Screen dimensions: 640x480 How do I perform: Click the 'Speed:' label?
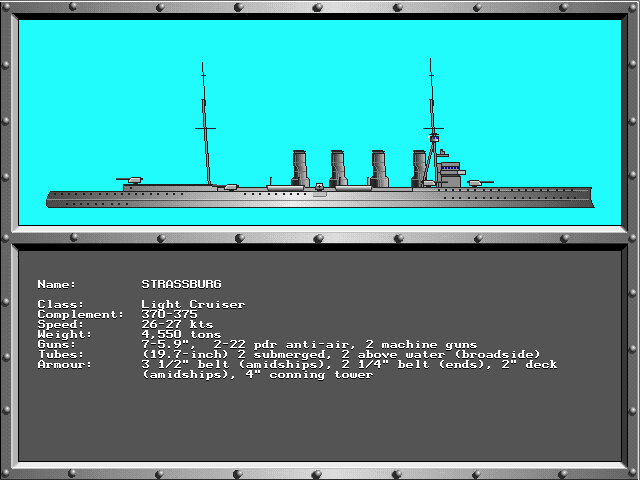pyautogui.click(x=60, y=324)
